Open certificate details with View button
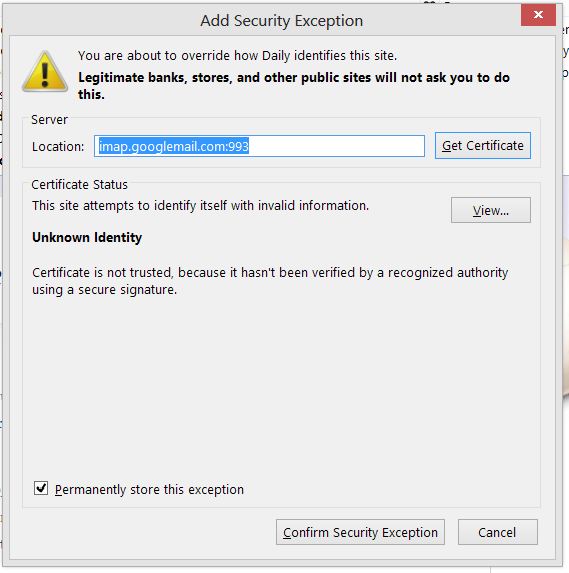The width and height of the screenshot is (569, 573). point(491,210)
